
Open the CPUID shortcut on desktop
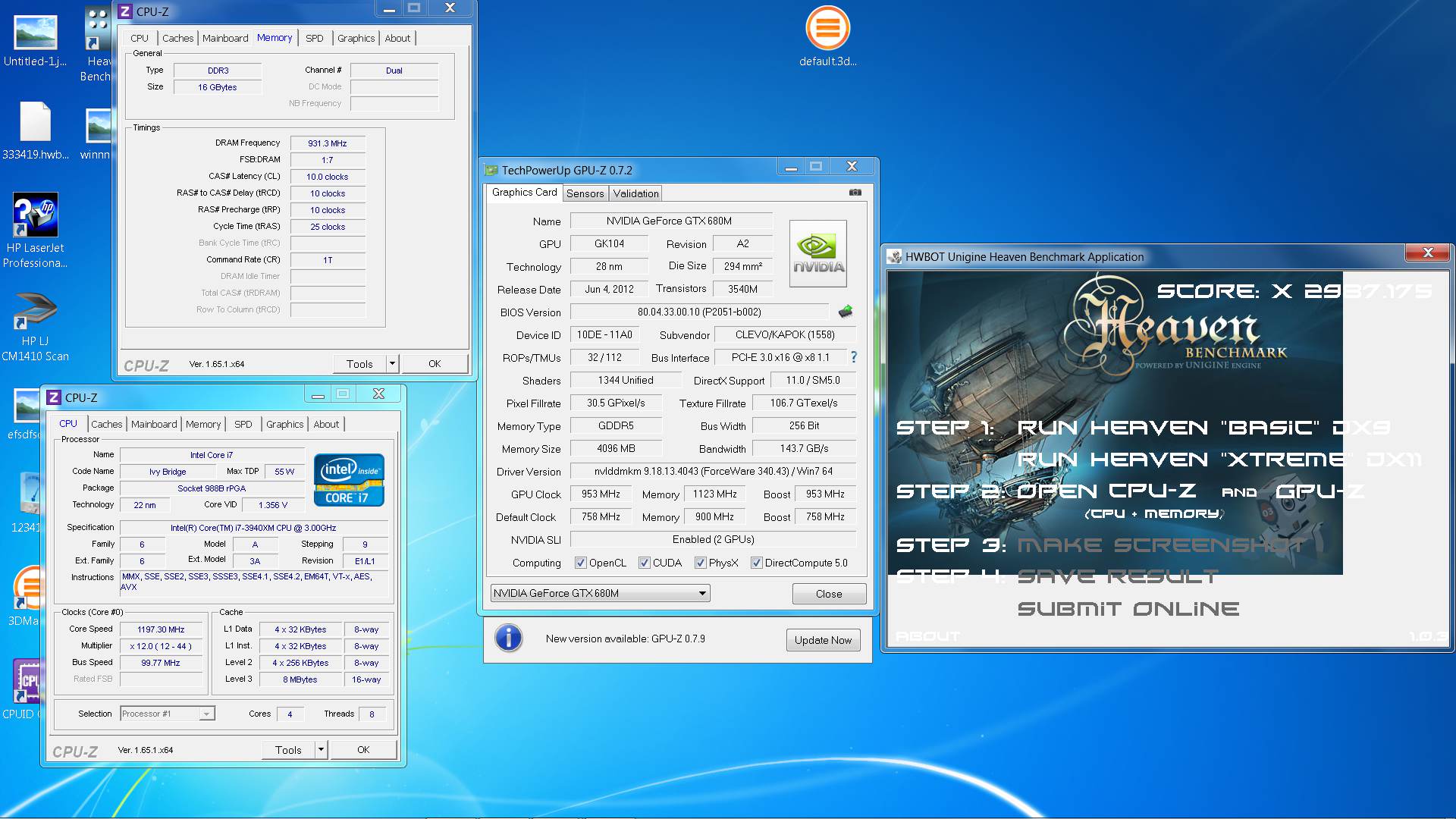[27, 682]
